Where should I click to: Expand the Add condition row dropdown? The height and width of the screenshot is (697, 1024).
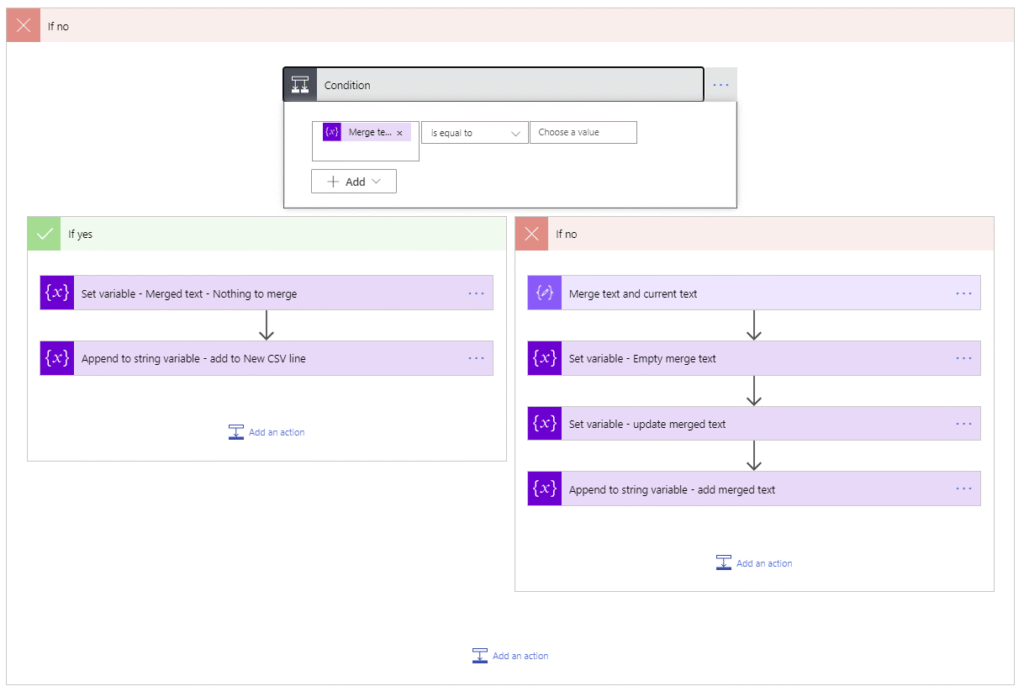point(354,182)
